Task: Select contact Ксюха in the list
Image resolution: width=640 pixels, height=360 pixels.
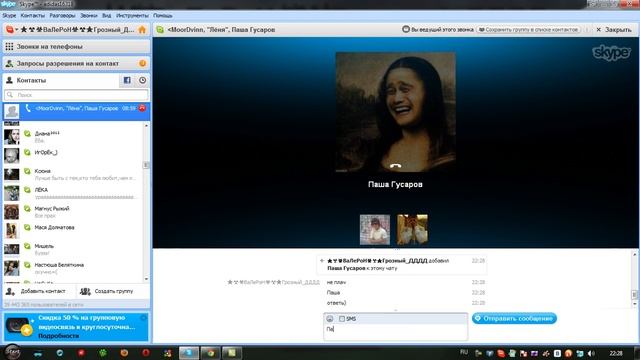Action: 73,174
